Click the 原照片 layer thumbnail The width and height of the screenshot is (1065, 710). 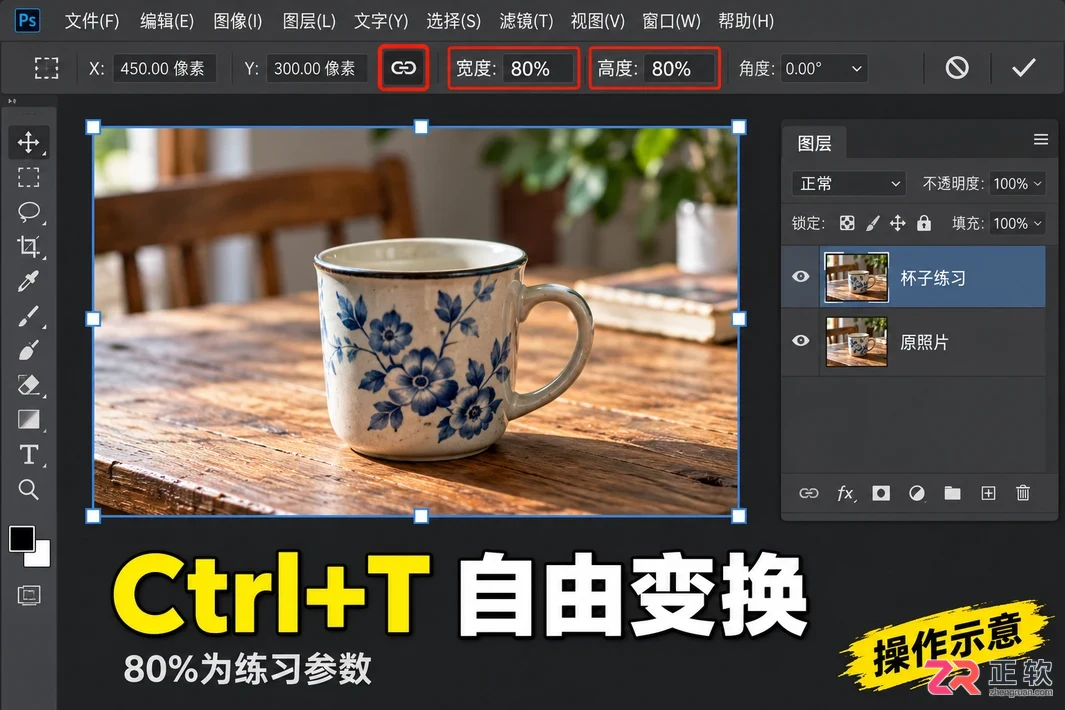pyautogui.click(x=856, y=342)
